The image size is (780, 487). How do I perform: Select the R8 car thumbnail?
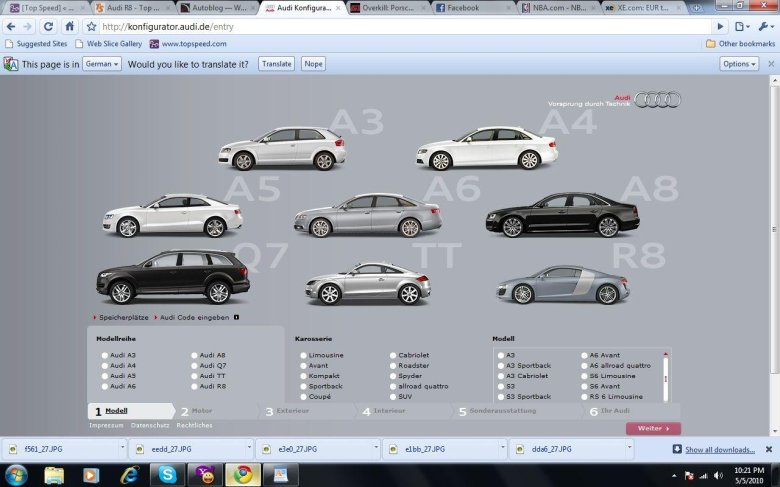point(563,285)
